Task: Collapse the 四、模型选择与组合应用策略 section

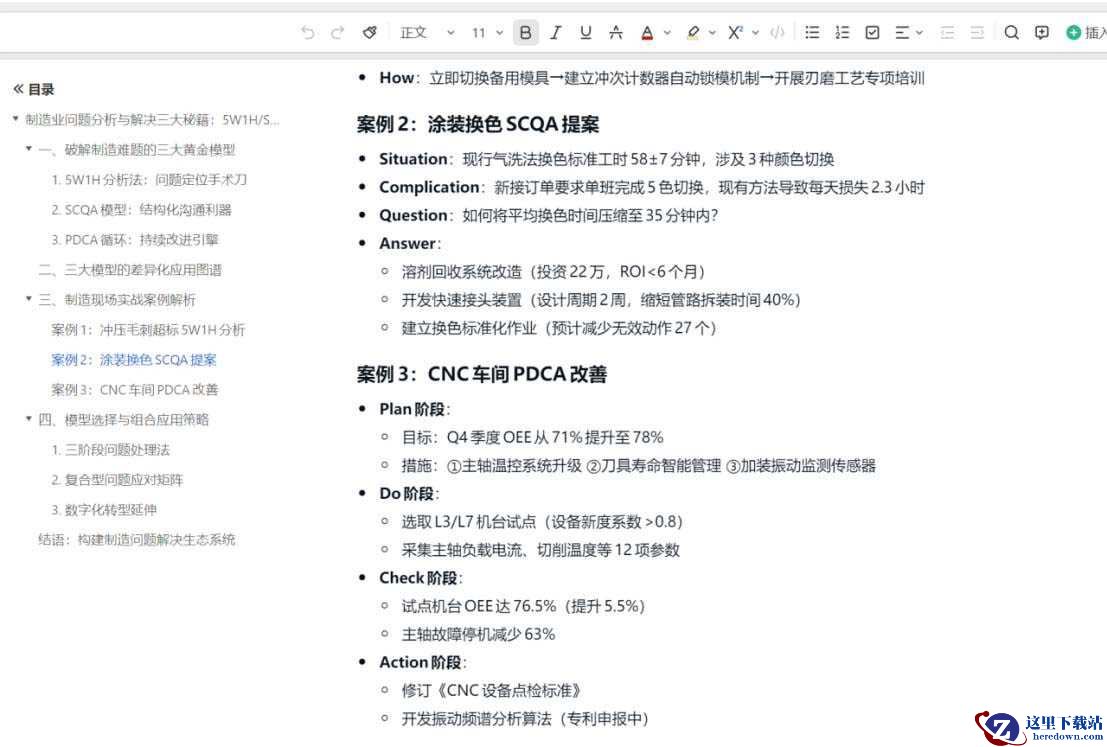Action: (x=29, y=419)
